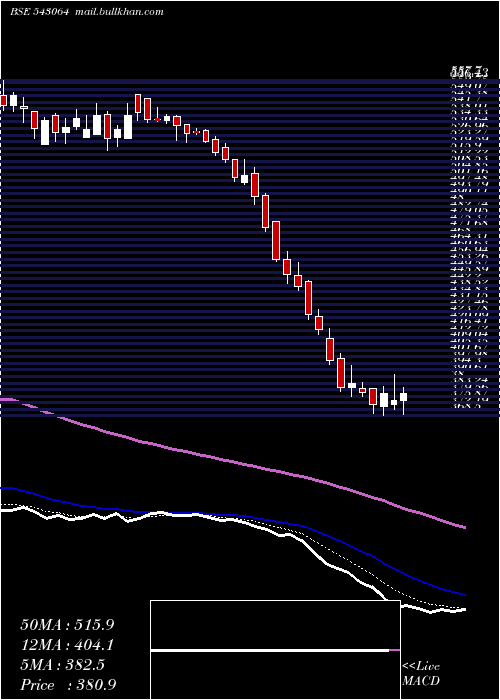Click the 416.41 price axis label

[x=469, y=321]
